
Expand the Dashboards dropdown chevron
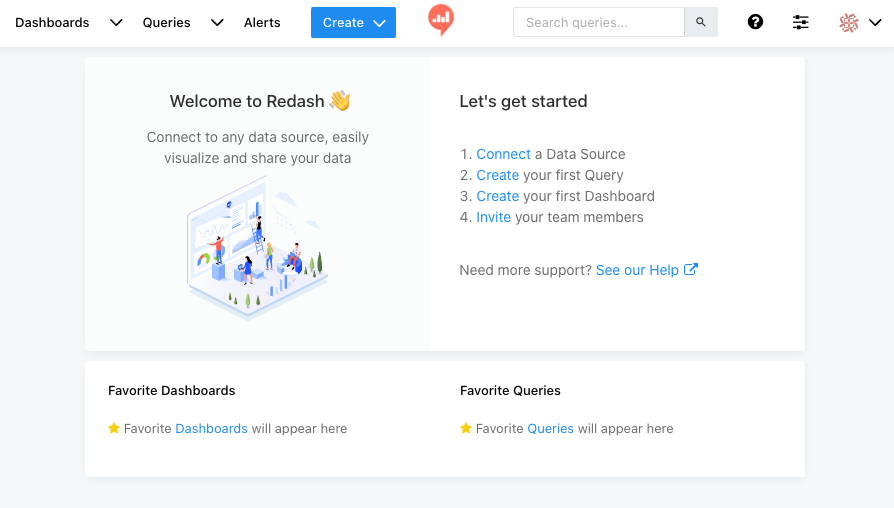click(116, 23)
